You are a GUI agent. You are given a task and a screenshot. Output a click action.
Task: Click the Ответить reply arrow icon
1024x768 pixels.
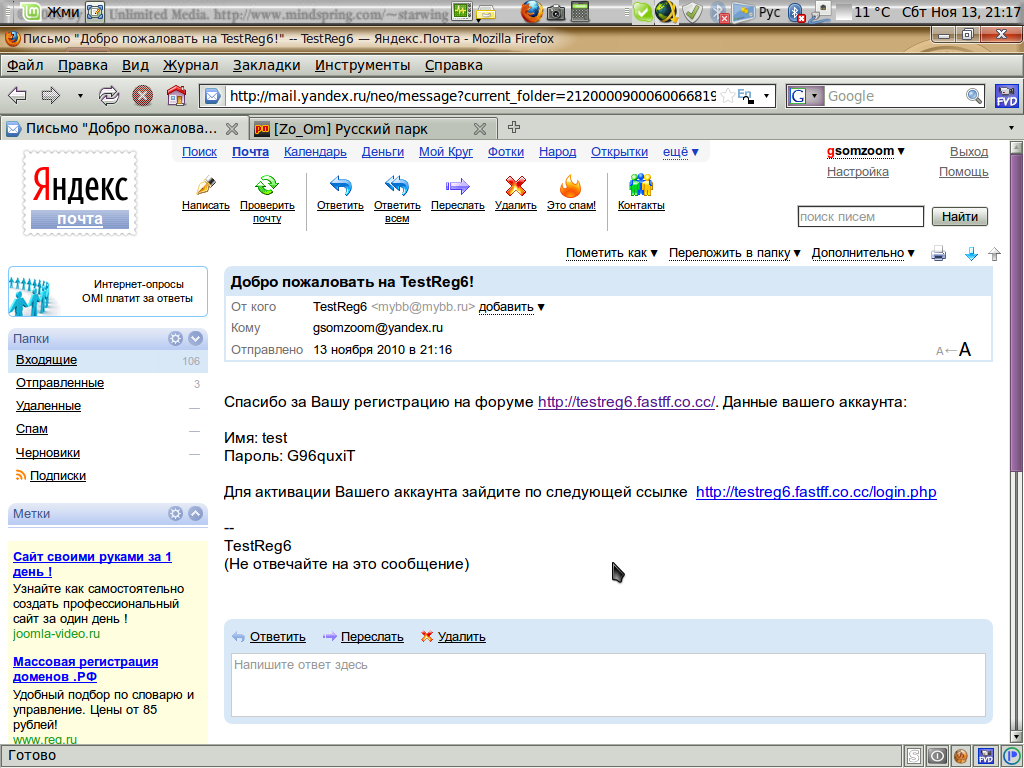pos(340,185)
